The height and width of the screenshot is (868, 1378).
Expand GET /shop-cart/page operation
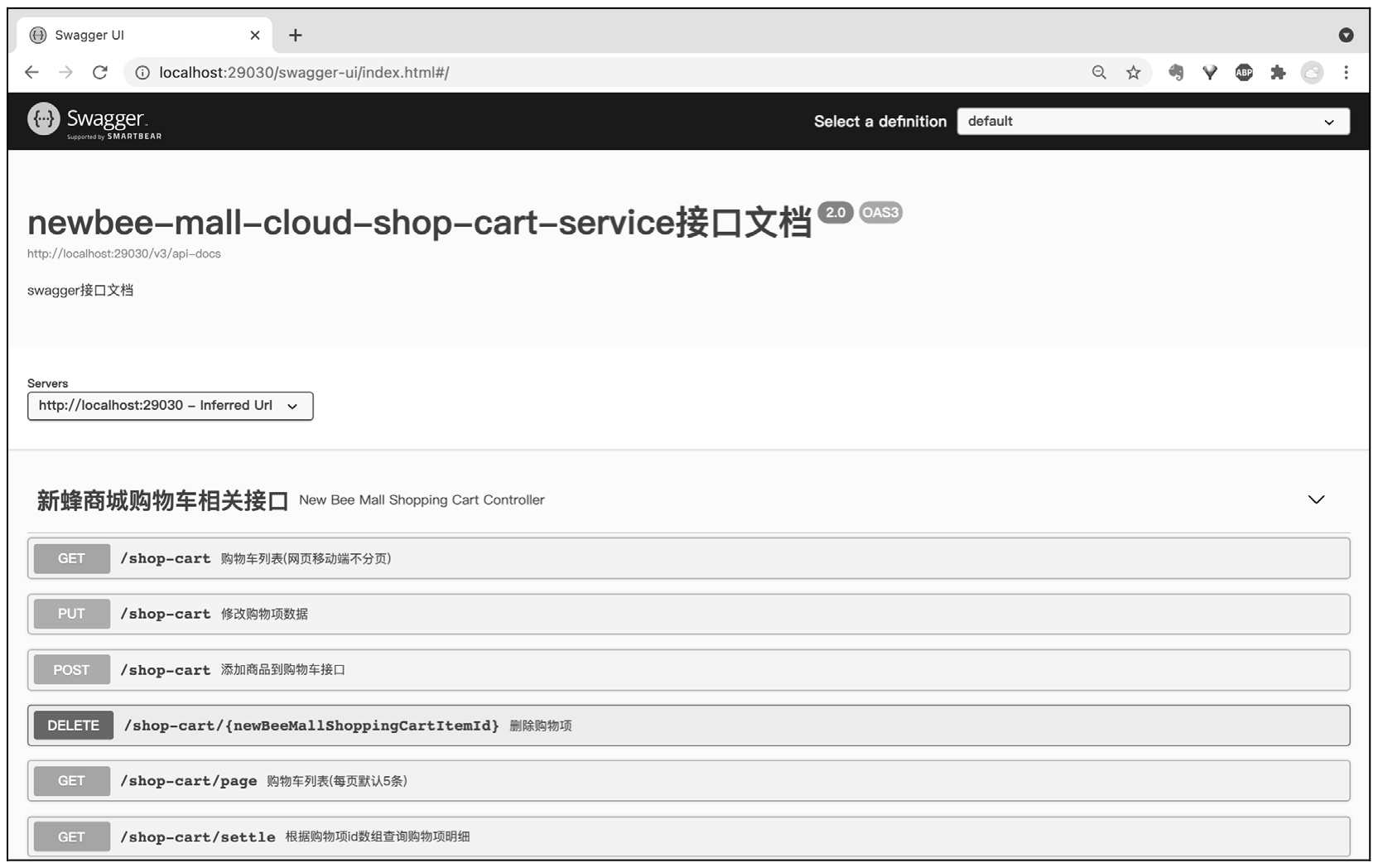(688, 780)
